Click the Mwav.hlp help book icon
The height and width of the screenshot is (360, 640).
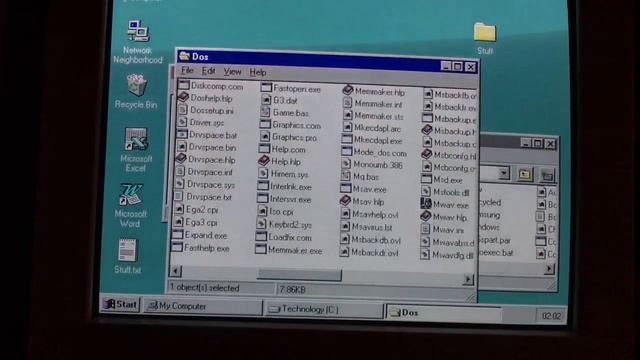pyautogui.click(x=426, y=216)
